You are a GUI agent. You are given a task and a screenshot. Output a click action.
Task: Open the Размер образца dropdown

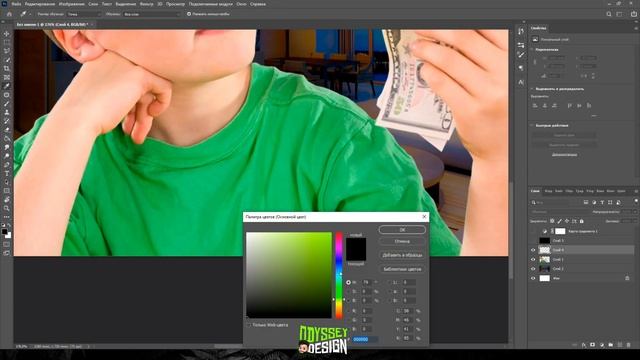click(84, 14)
